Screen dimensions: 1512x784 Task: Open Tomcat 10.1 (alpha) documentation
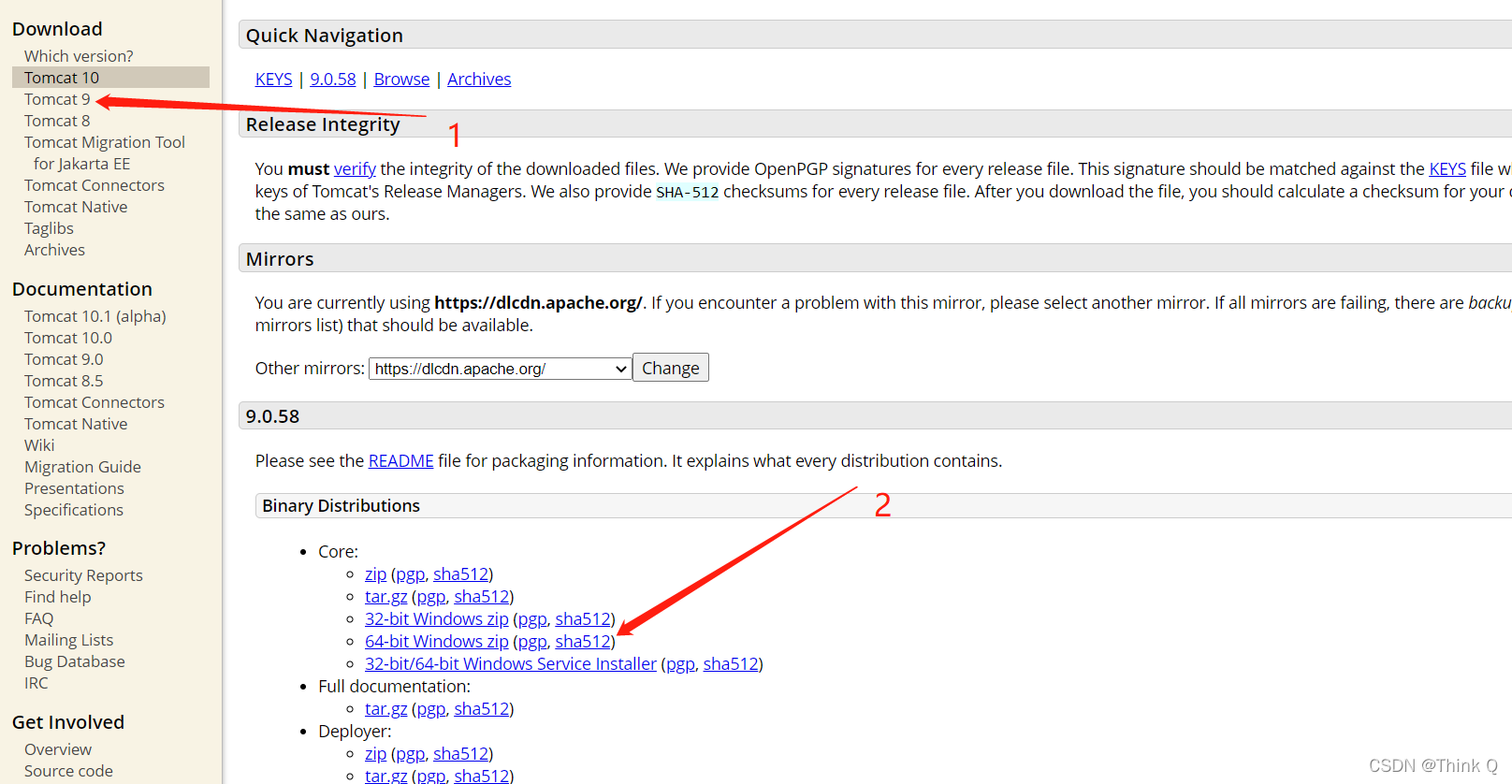click(x=95, y=316)
